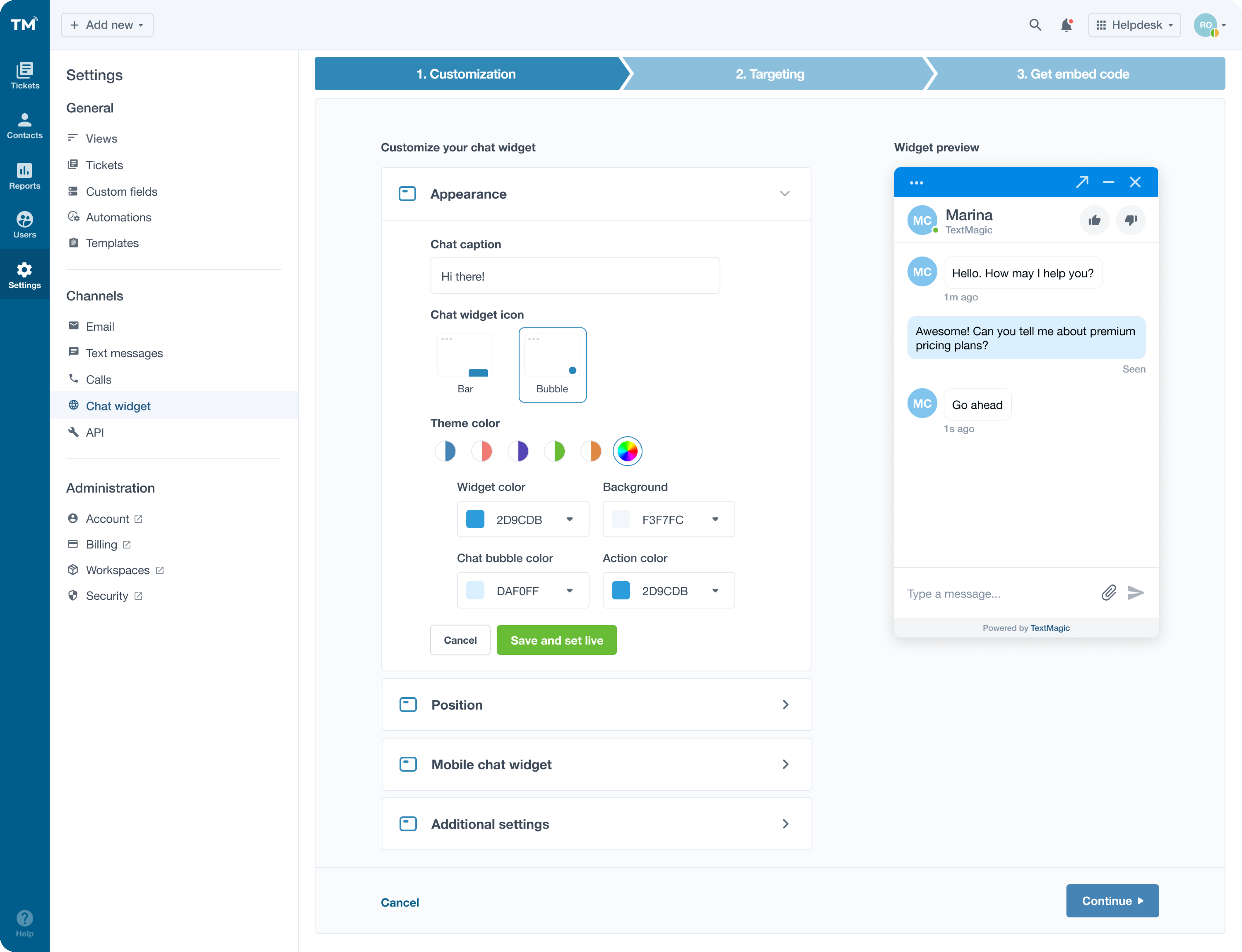
Task: Go to the 2. Targeting step
Action: pos(770,74)
